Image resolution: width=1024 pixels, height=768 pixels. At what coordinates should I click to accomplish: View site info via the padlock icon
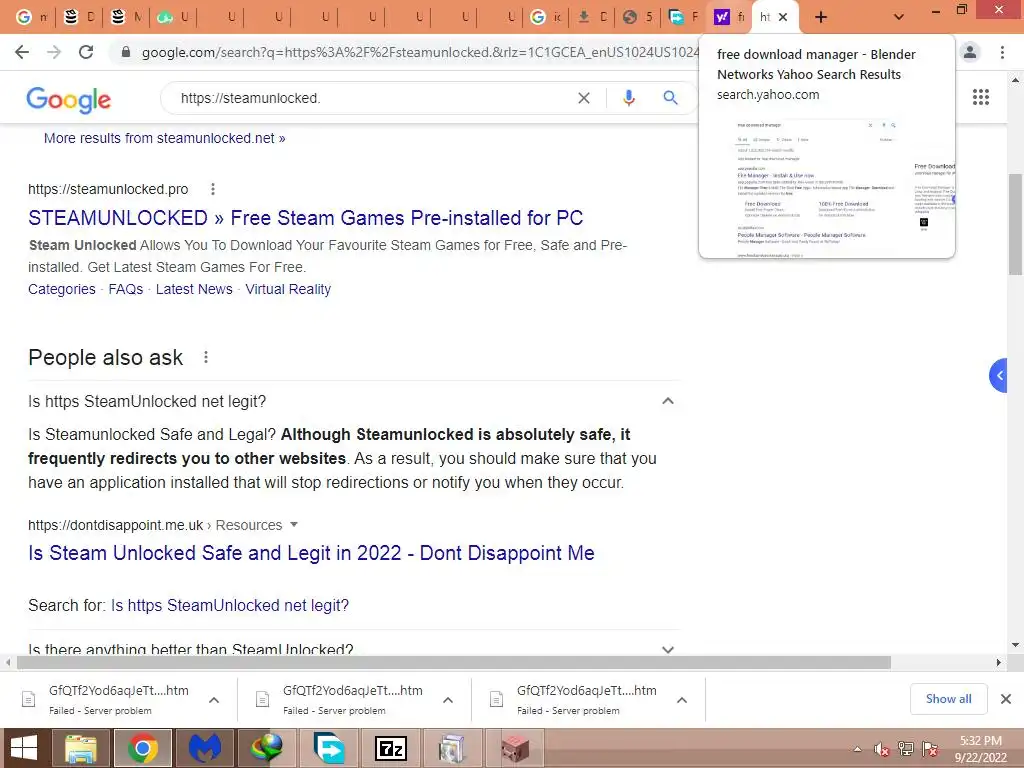(x=126, y=52)
